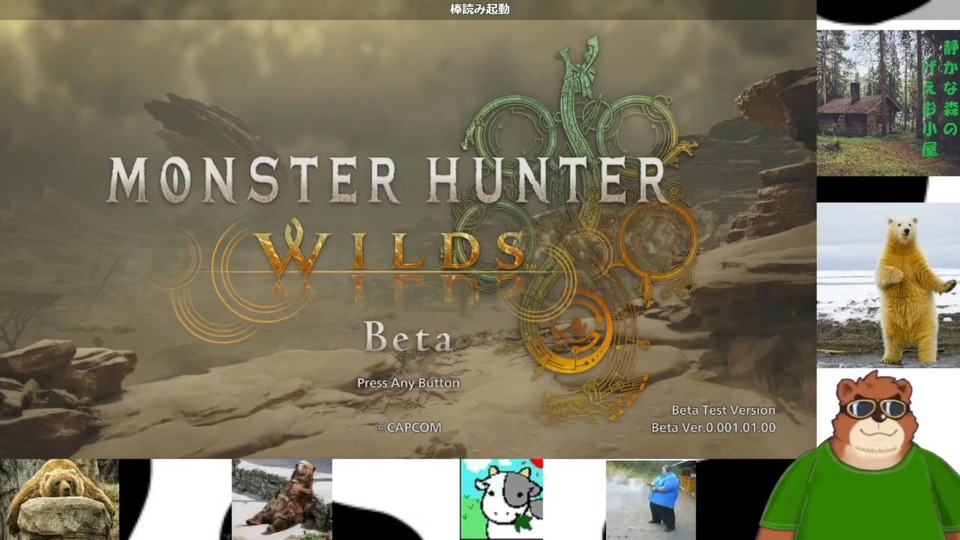Select the bear sitting against wall image
Screen dimensions: 960x540
click(282, 500)
